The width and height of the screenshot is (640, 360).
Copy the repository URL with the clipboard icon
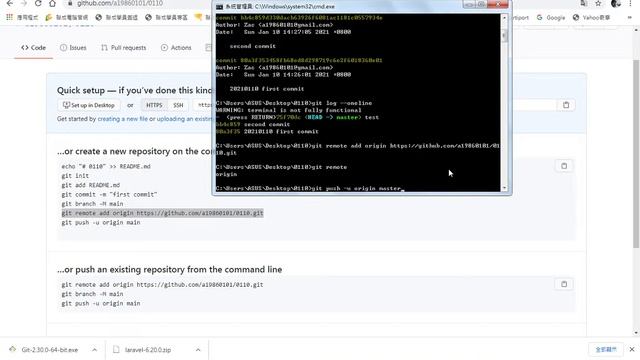pyautogui.click(x=566, y=105)
